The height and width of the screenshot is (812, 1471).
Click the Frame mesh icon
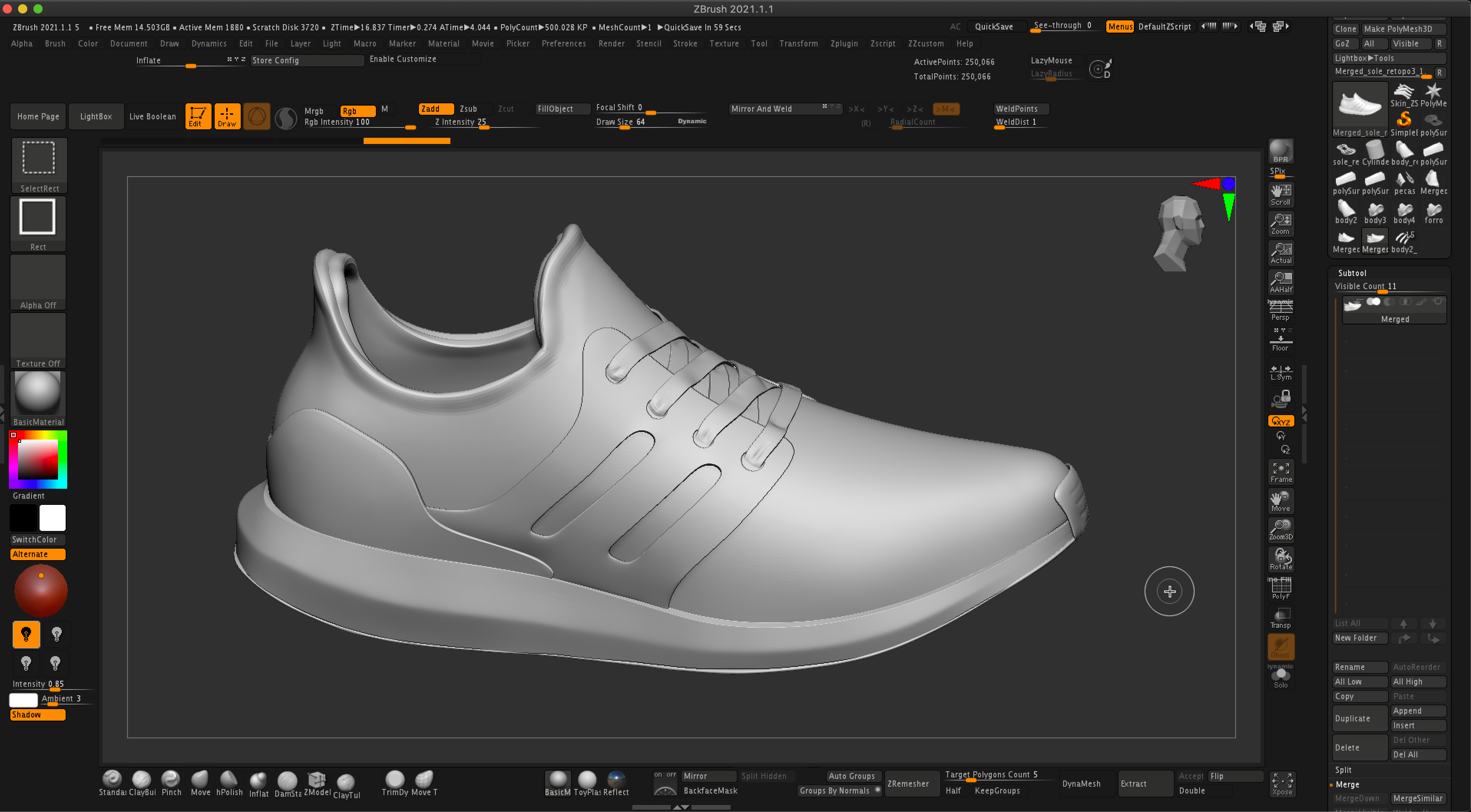pyautogui.click(x=1280, y=472)
